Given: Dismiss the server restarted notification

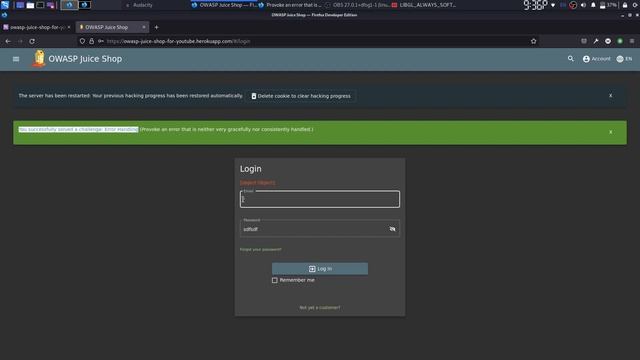Looking at the screenshot, I should 611,96.
